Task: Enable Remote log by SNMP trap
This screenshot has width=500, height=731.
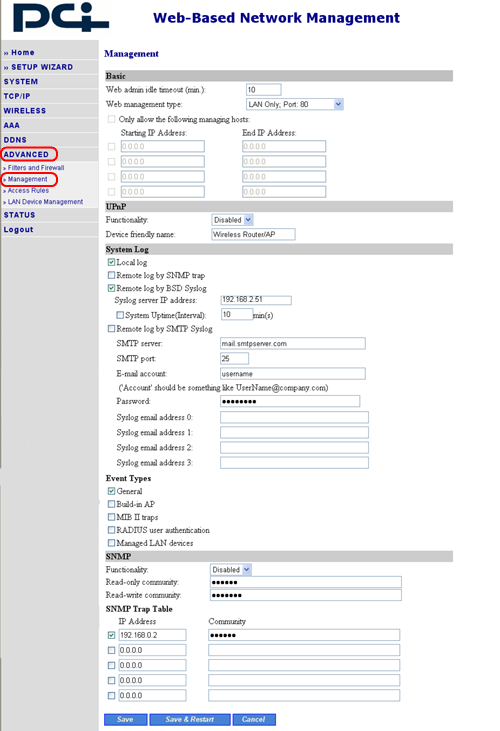Action: (111, 275)
